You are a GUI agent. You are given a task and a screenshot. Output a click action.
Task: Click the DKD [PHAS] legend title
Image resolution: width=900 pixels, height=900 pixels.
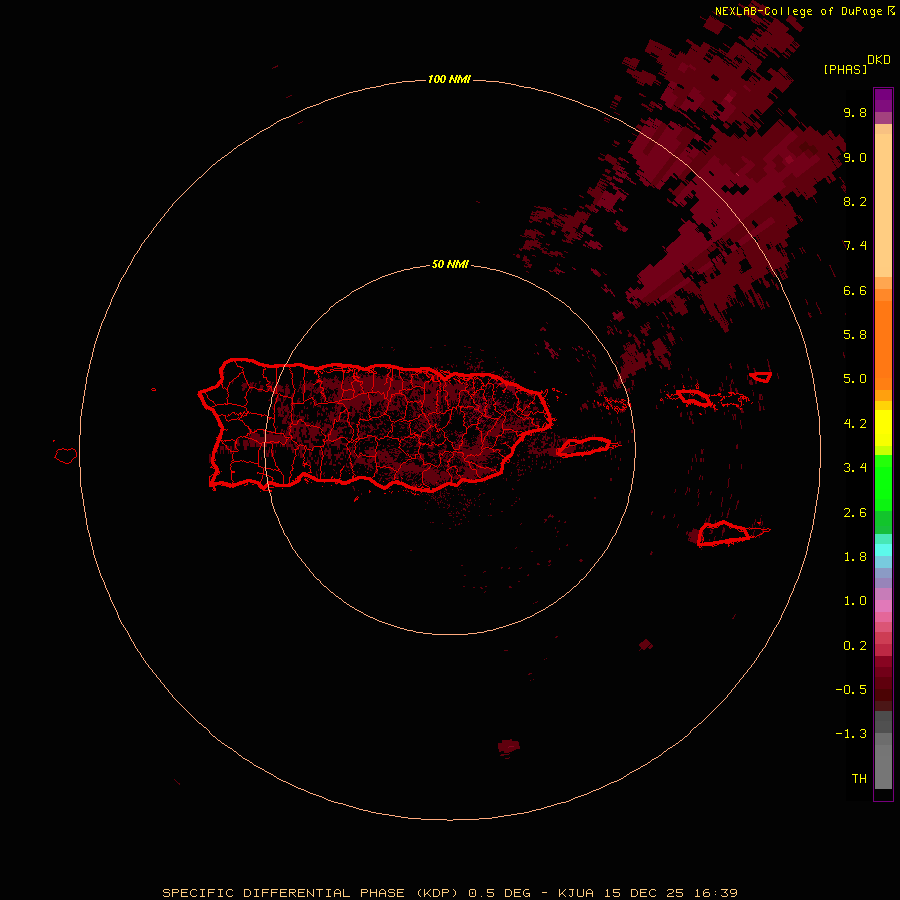click(x=856, y=64)
